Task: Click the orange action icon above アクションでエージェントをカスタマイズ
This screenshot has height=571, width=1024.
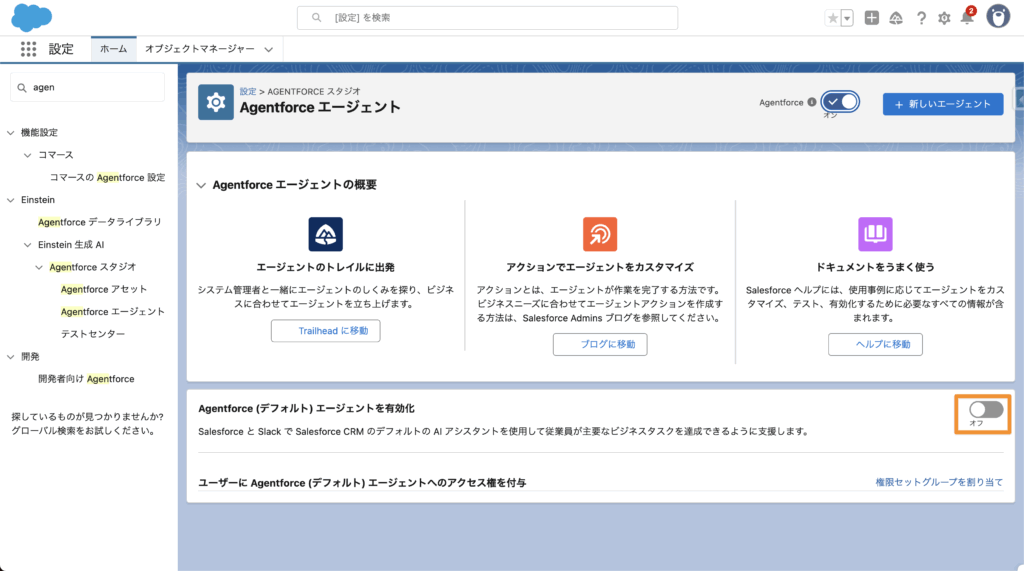Action: click(600, 234)
